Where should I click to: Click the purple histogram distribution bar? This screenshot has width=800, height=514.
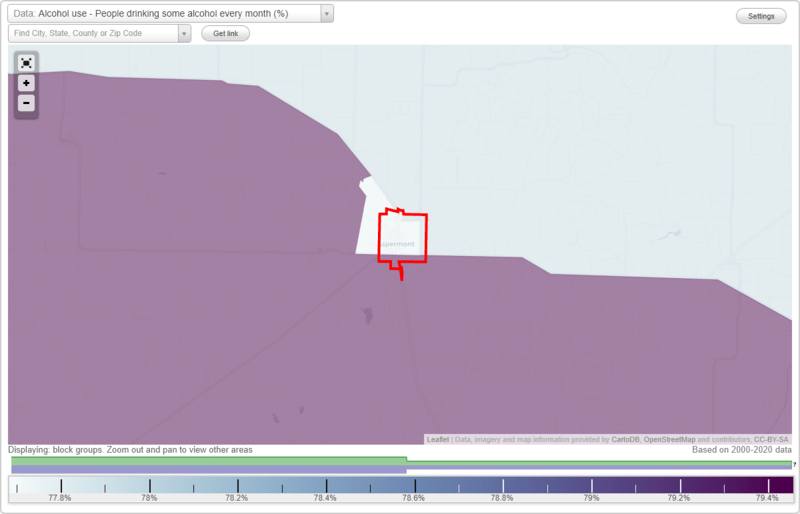[x=209, y=469]
